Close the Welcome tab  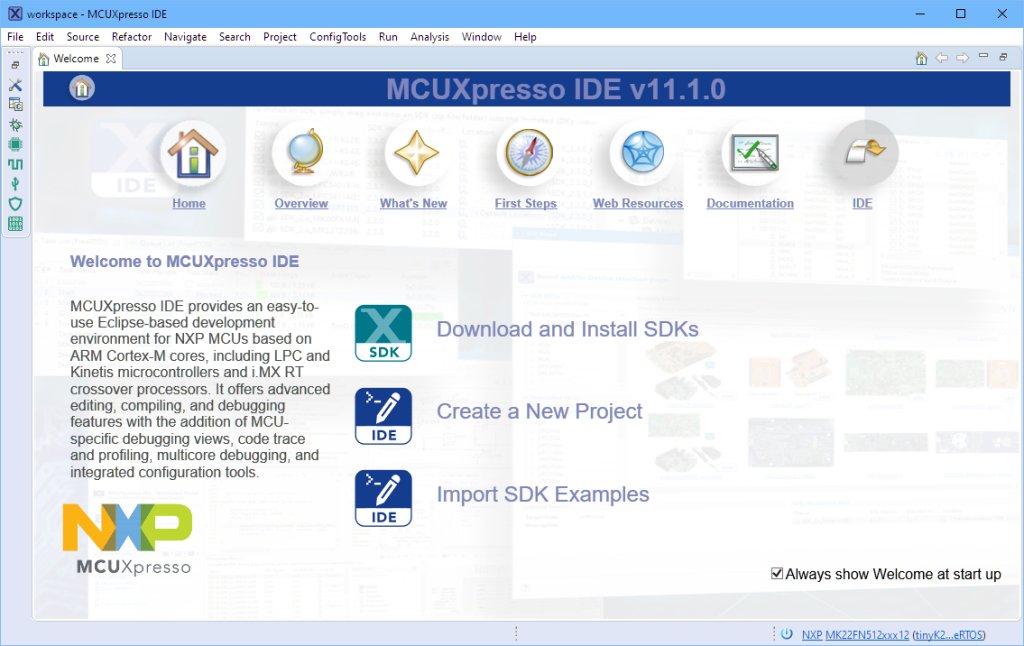[x=111, y=58]
